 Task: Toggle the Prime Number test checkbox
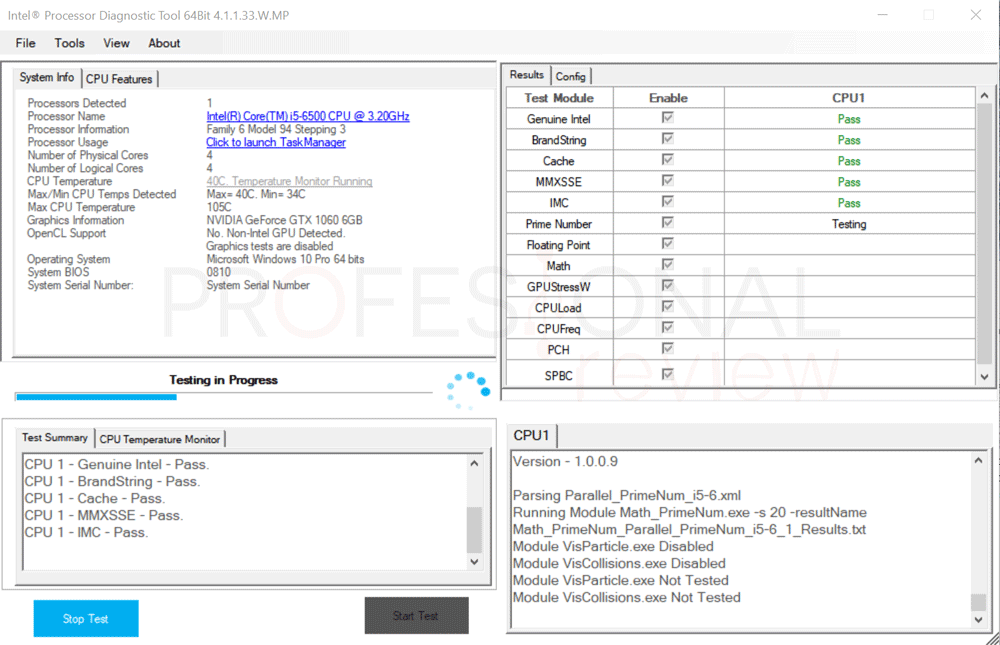[668, 224]
